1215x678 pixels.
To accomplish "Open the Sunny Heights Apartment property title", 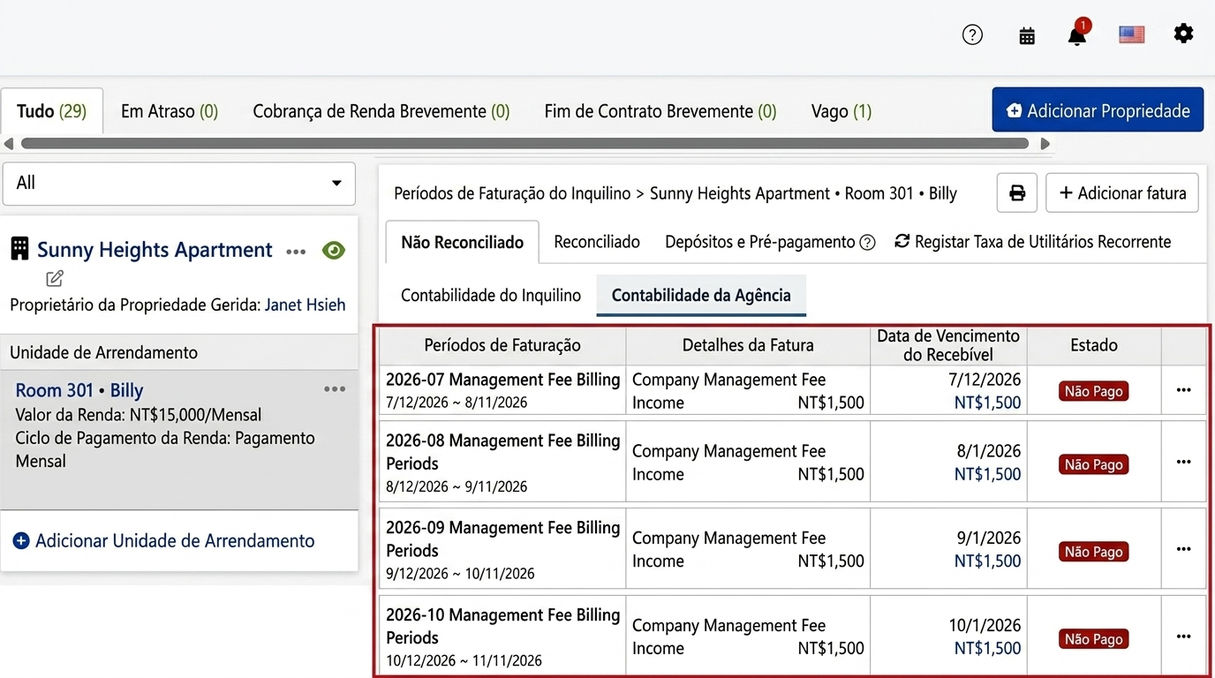I will pos(155,250).
